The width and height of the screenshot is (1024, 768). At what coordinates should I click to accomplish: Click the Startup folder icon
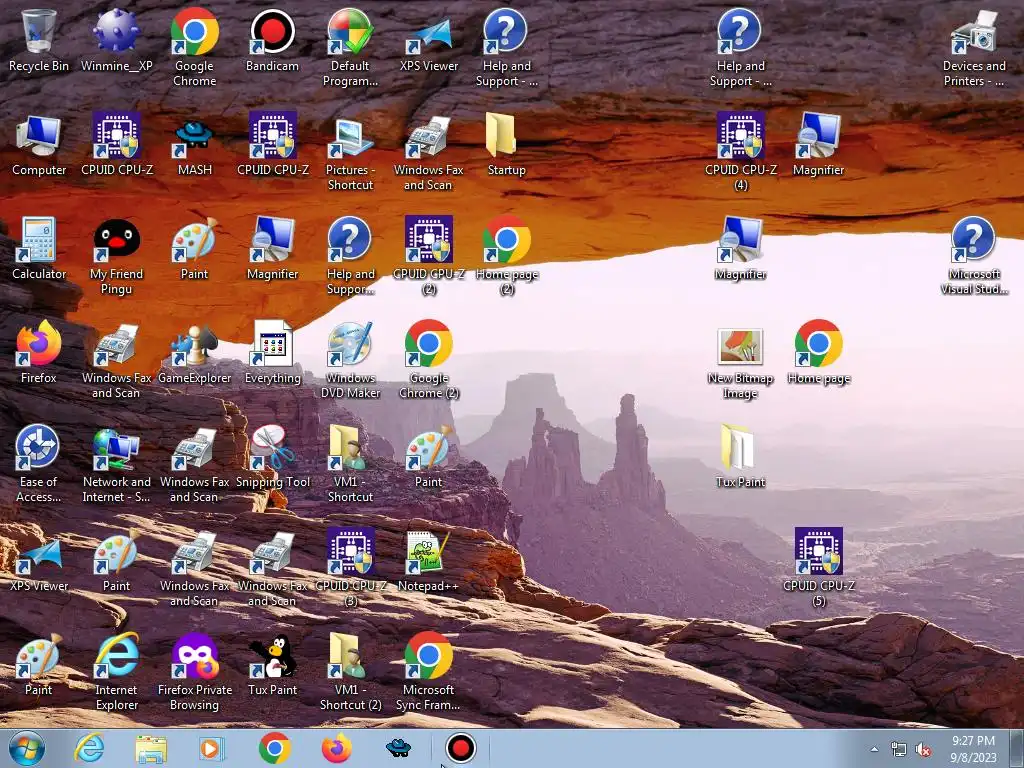506,145
